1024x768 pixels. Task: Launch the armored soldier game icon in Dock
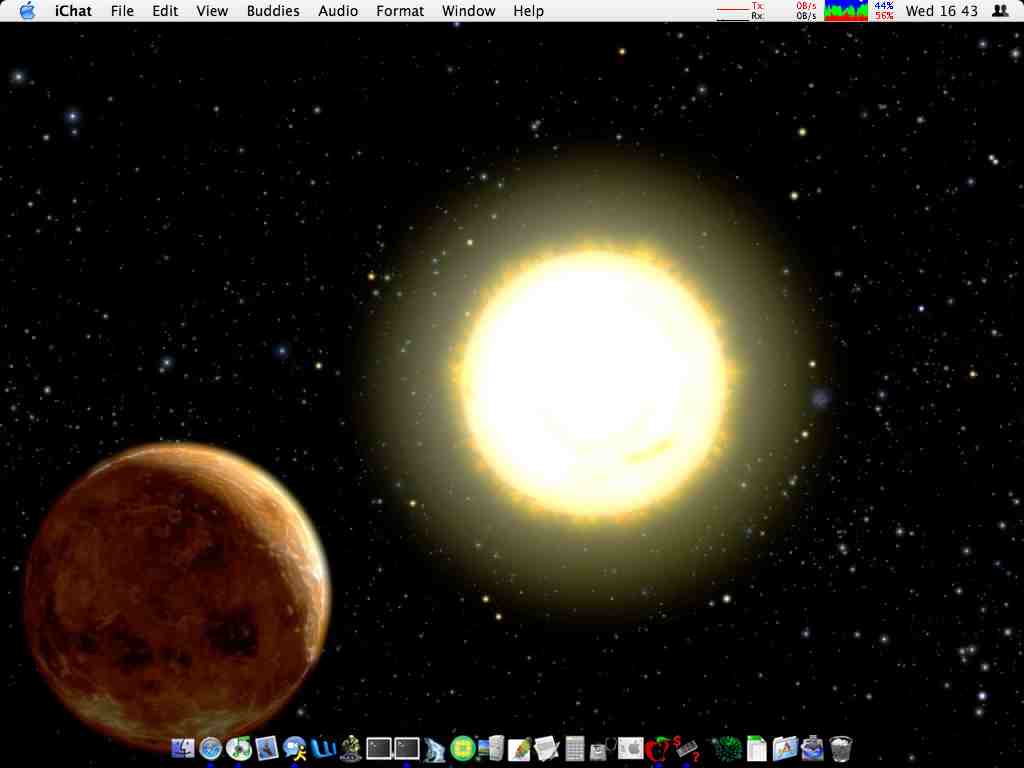click(x=351, y=748)
